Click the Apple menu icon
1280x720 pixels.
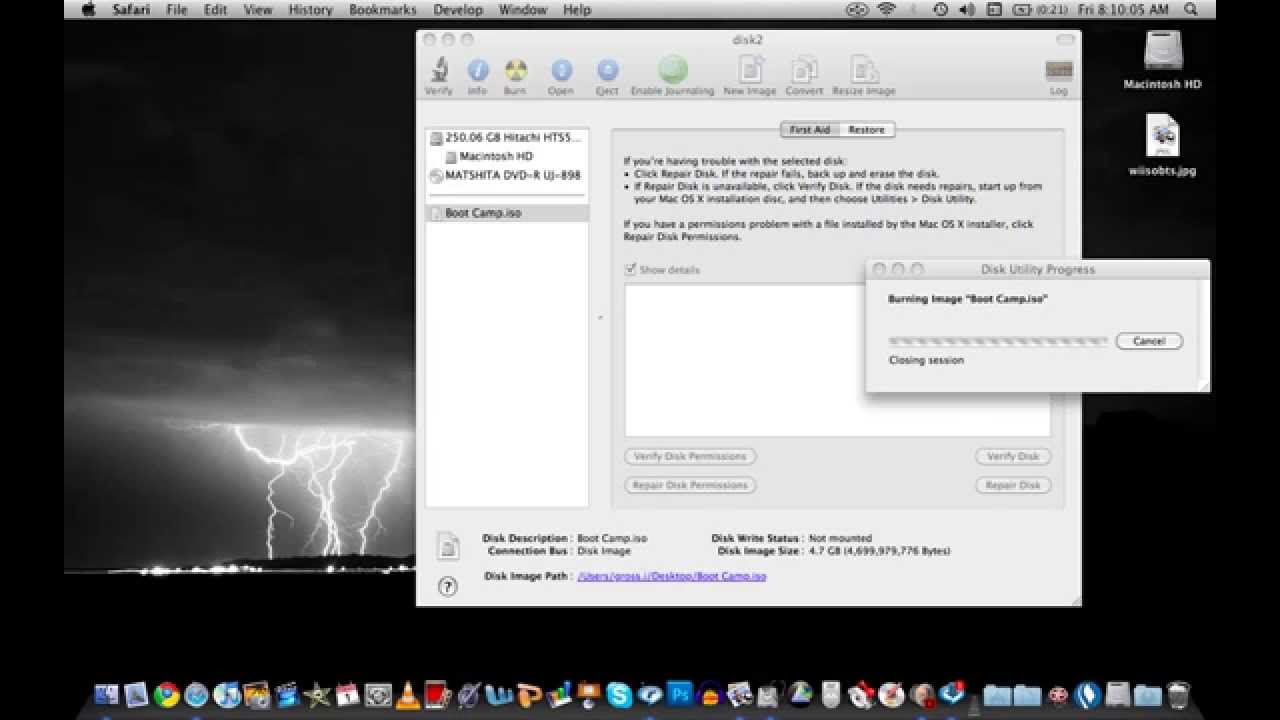88,9
